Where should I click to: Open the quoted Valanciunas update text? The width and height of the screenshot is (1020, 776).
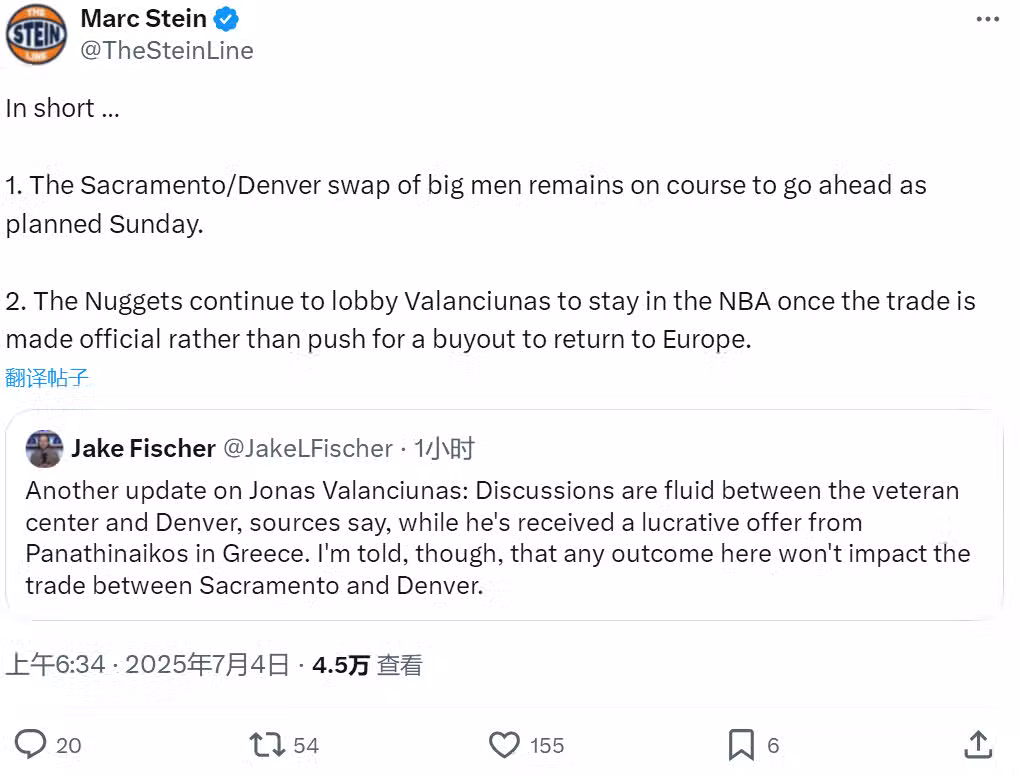pyautogui.click(x=497, y=537)
